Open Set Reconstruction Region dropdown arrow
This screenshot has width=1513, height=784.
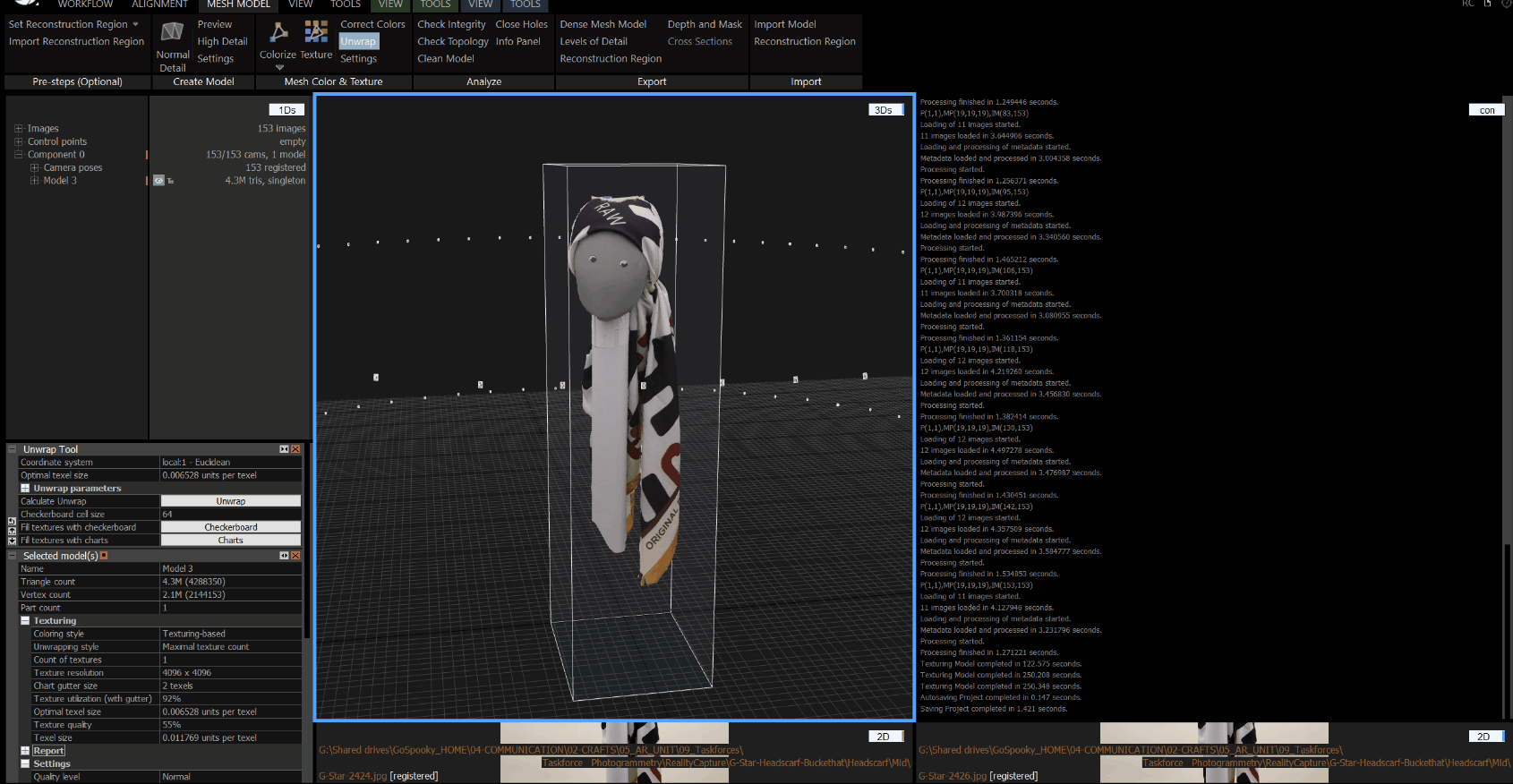pos(136,24)
